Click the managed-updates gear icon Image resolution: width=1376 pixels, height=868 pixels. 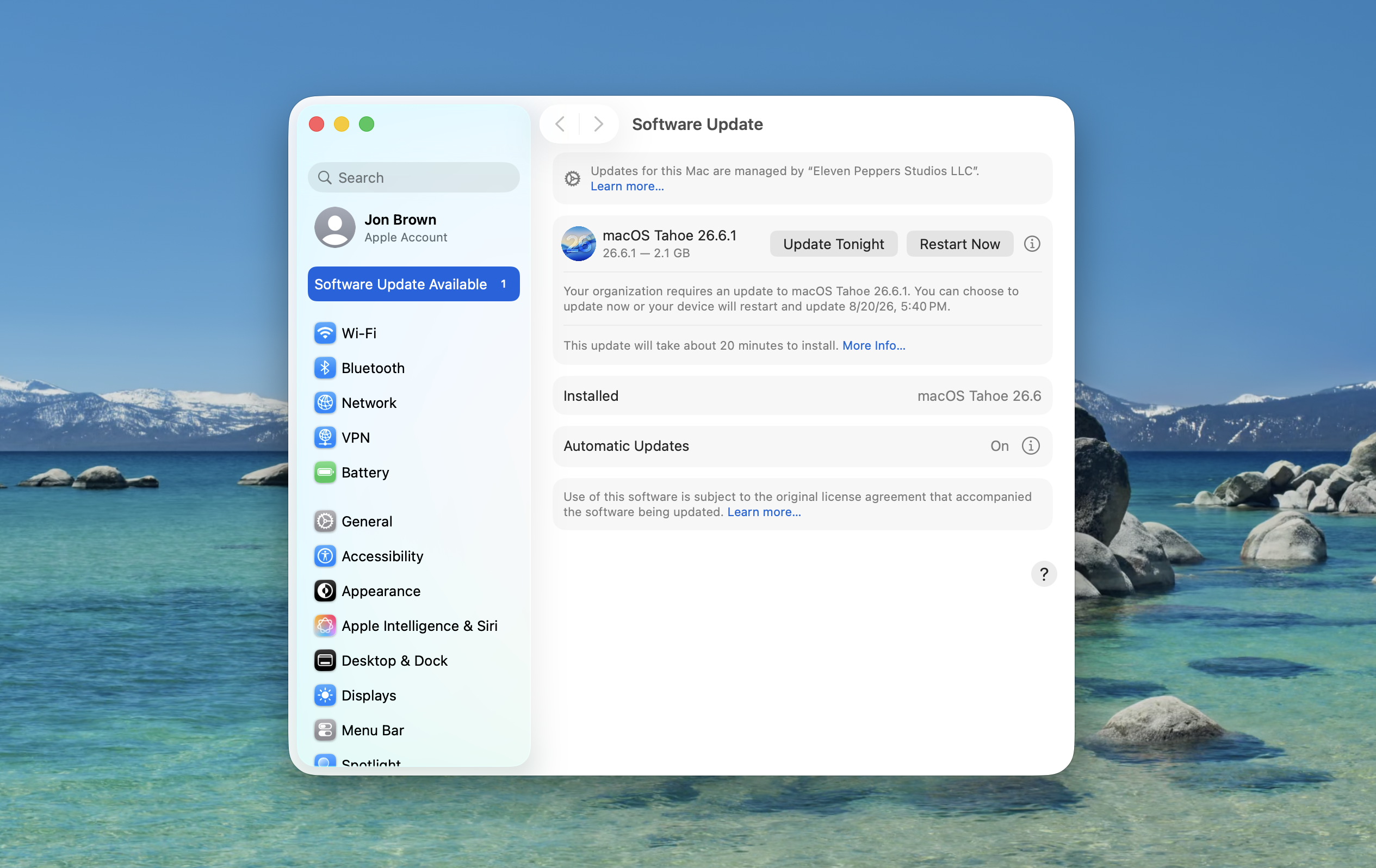point(572,179)
